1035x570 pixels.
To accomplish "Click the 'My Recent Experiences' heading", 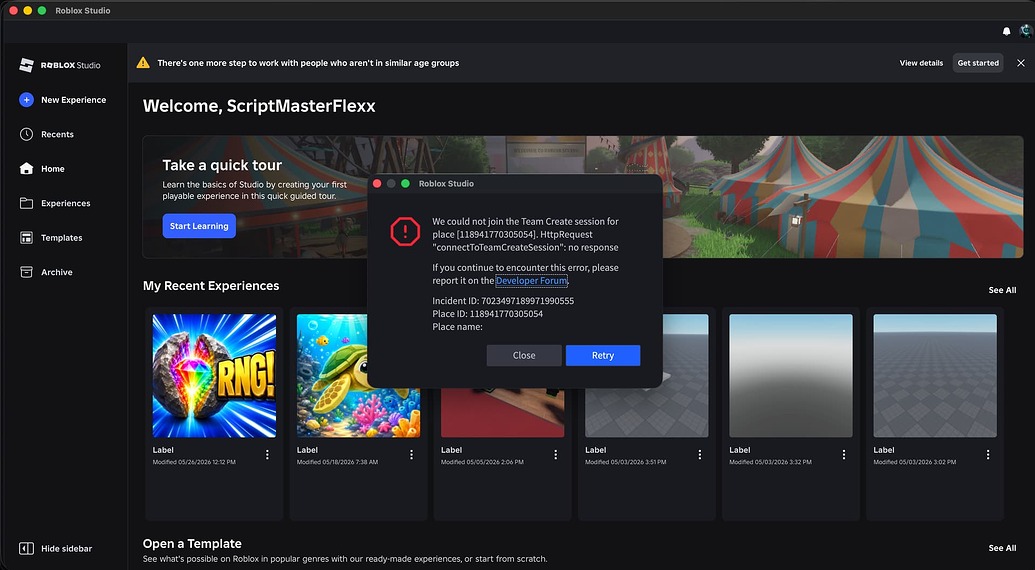I will click(211, 286).
